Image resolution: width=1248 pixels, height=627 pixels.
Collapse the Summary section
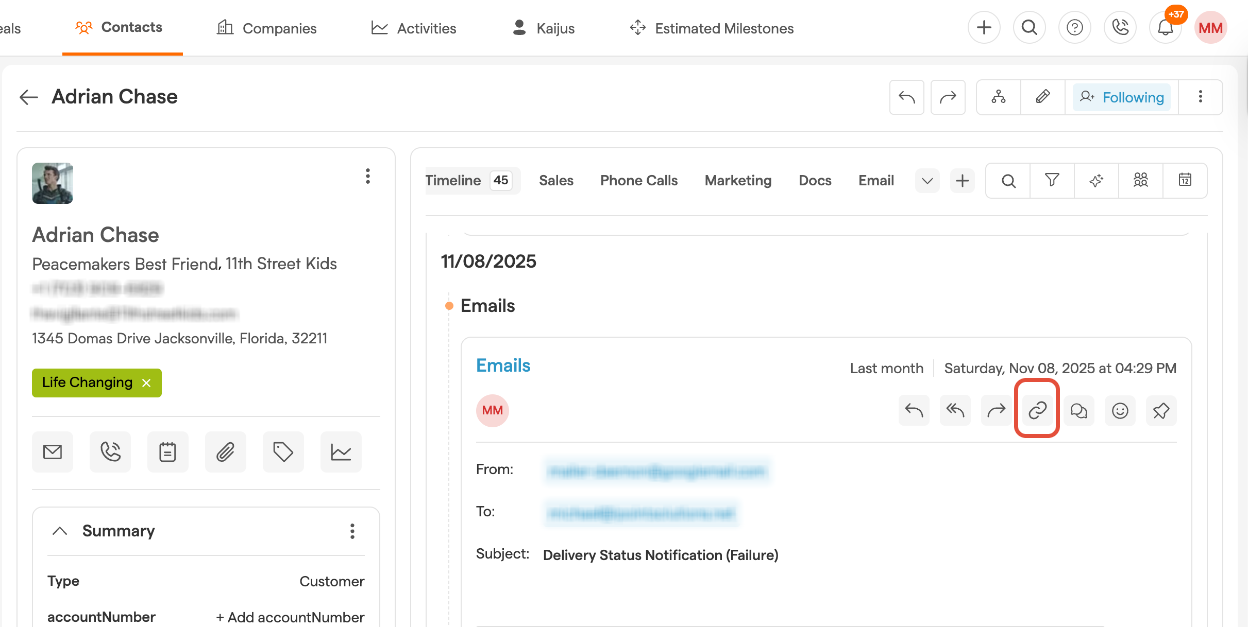(x=60, y=531)
